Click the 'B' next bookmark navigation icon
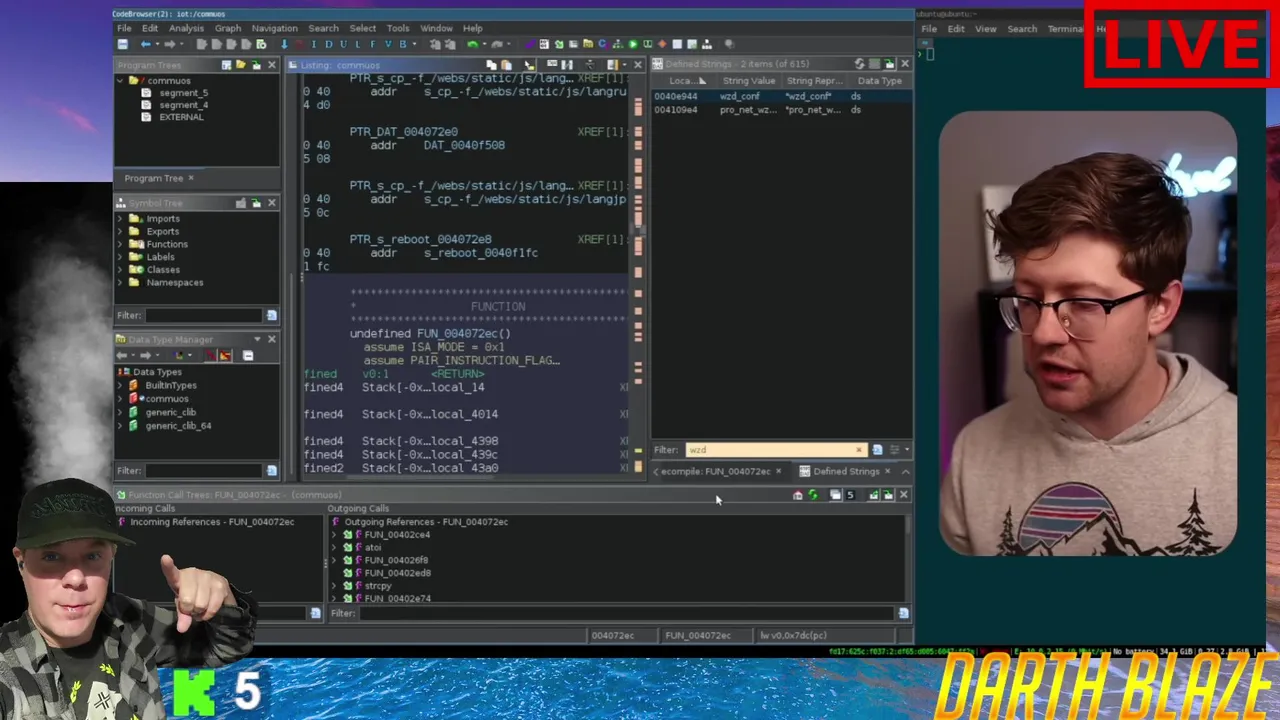 pos(402,44)
